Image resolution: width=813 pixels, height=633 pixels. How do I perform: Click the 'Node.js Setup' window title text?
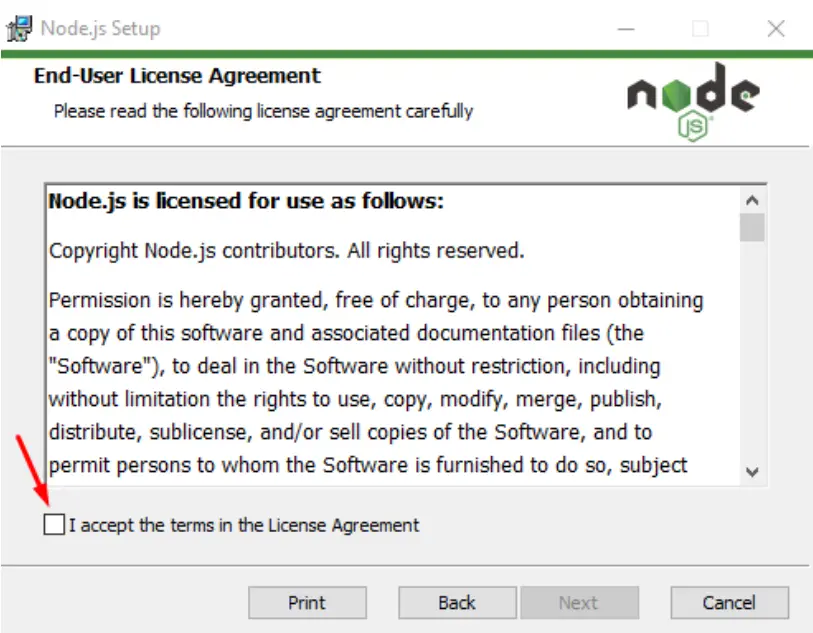[x=101, y=29]
